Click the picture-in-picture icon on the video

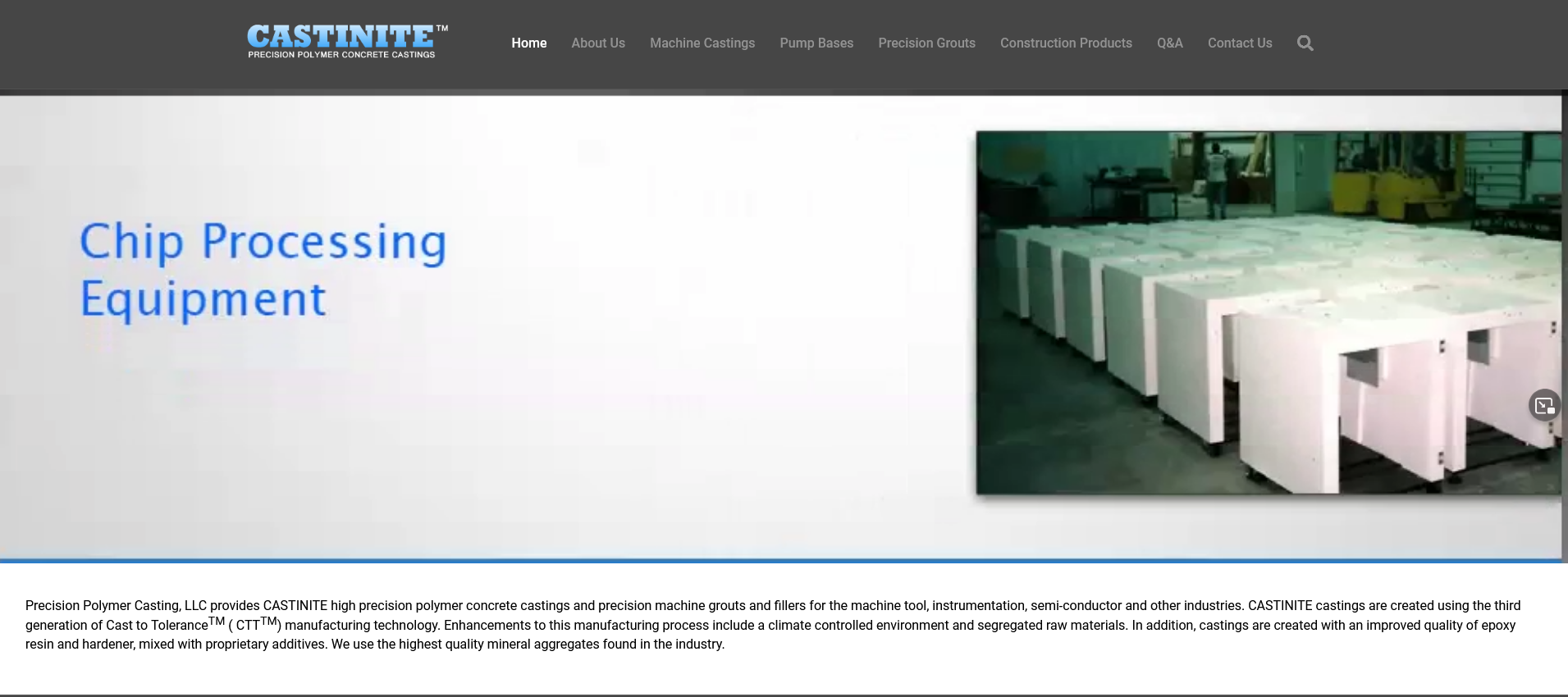pos(1544,405)
